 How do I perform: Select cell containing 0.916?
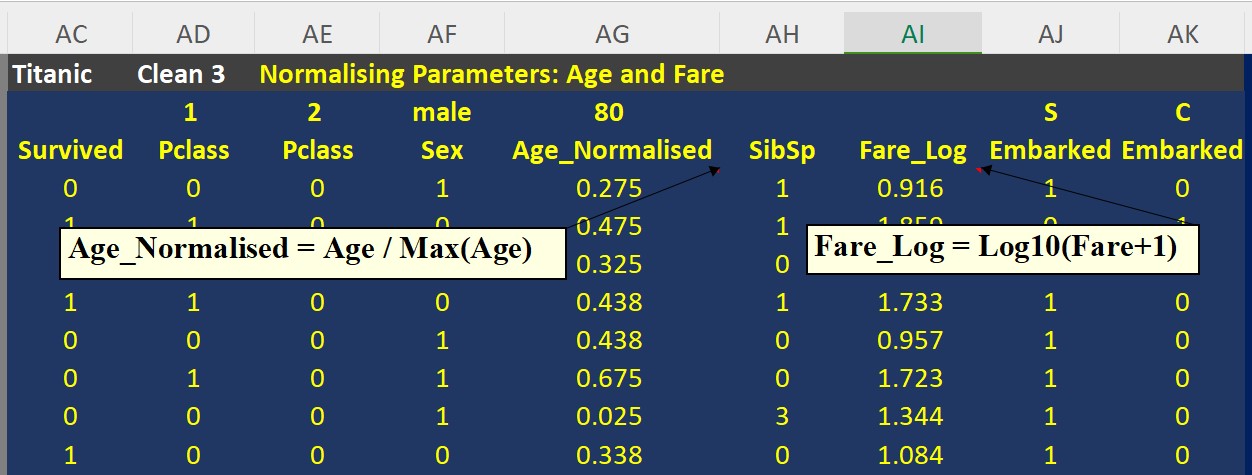point(913,188)
